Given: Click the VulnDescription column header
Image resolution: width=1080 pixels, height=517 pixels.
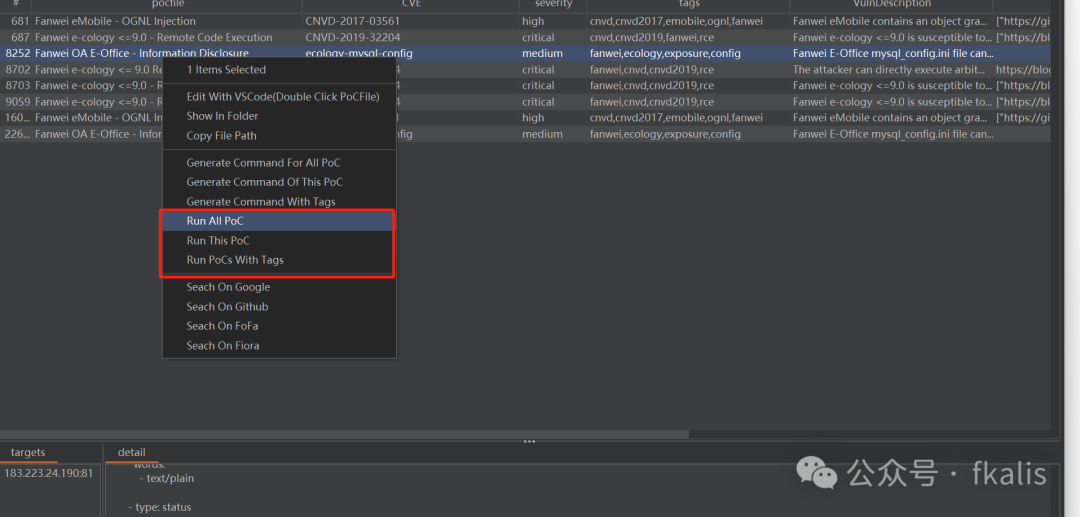Looking at the screenshot, I should 891,4.
